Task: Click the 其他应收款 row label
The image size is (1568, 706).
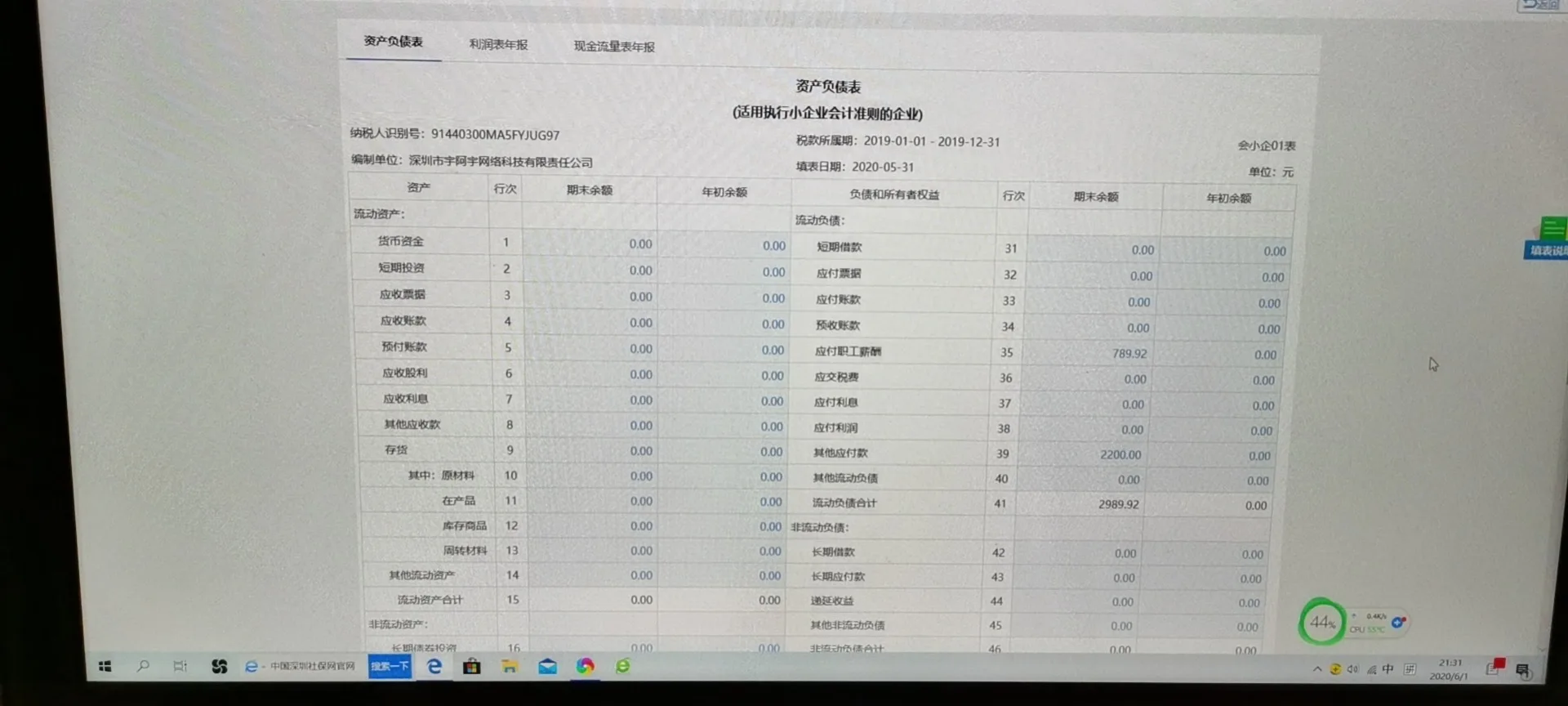Action: coord(412,424)
